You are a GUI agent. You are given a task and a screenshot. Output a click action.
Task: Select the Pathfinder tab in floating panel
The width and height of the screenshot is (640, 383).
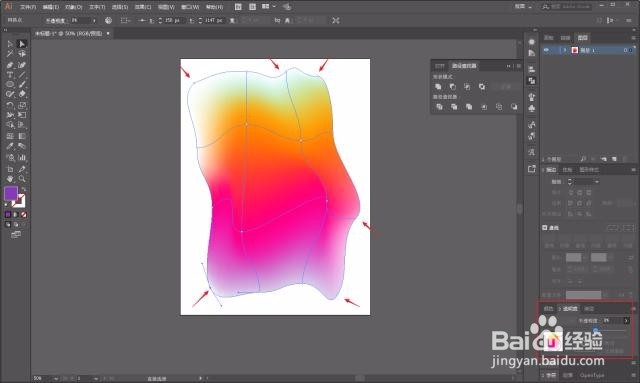464,66
